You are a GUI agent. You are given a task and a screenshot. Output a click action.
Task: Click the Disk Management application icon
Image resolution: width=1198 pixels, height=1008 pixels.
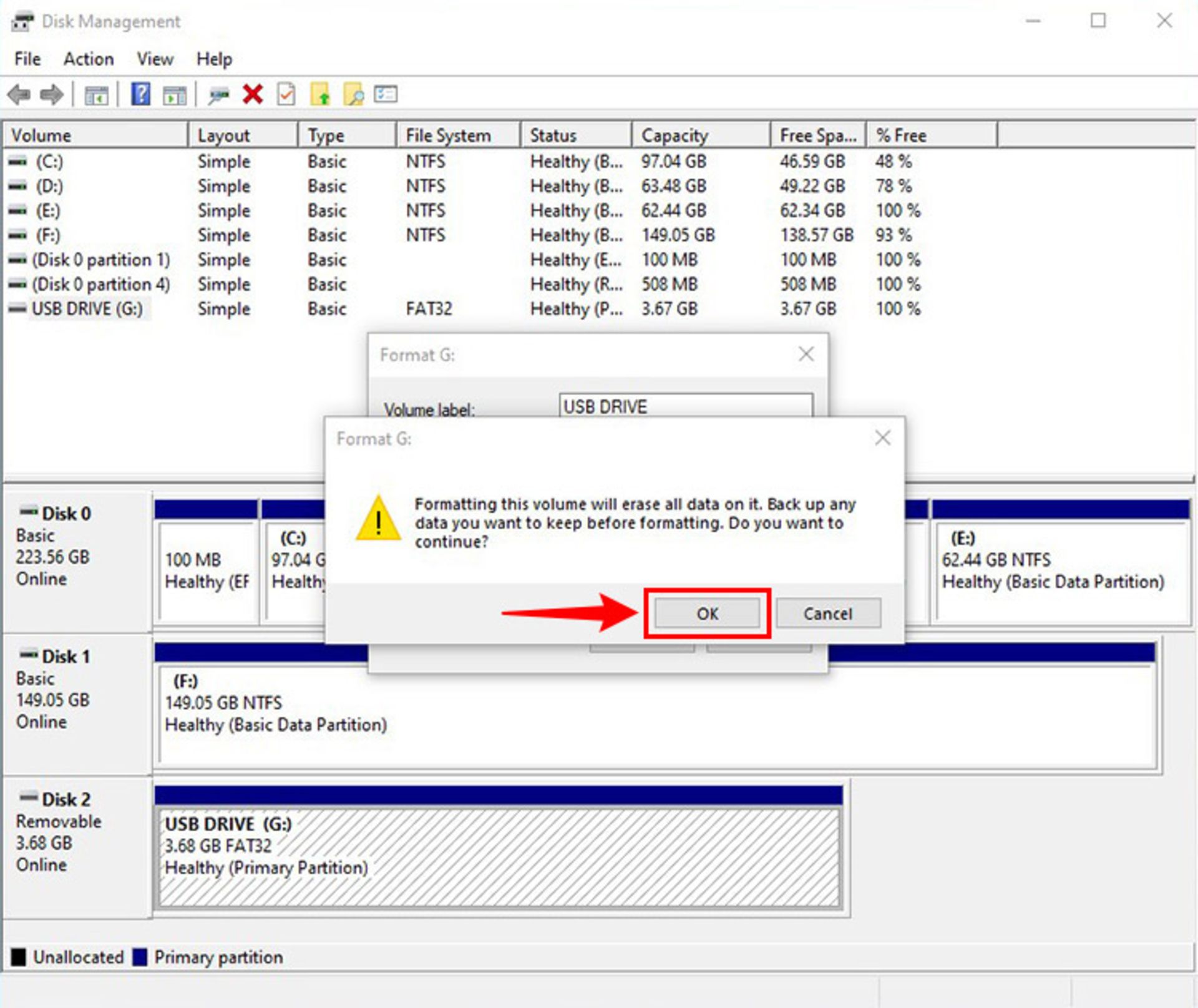(23, 21)
